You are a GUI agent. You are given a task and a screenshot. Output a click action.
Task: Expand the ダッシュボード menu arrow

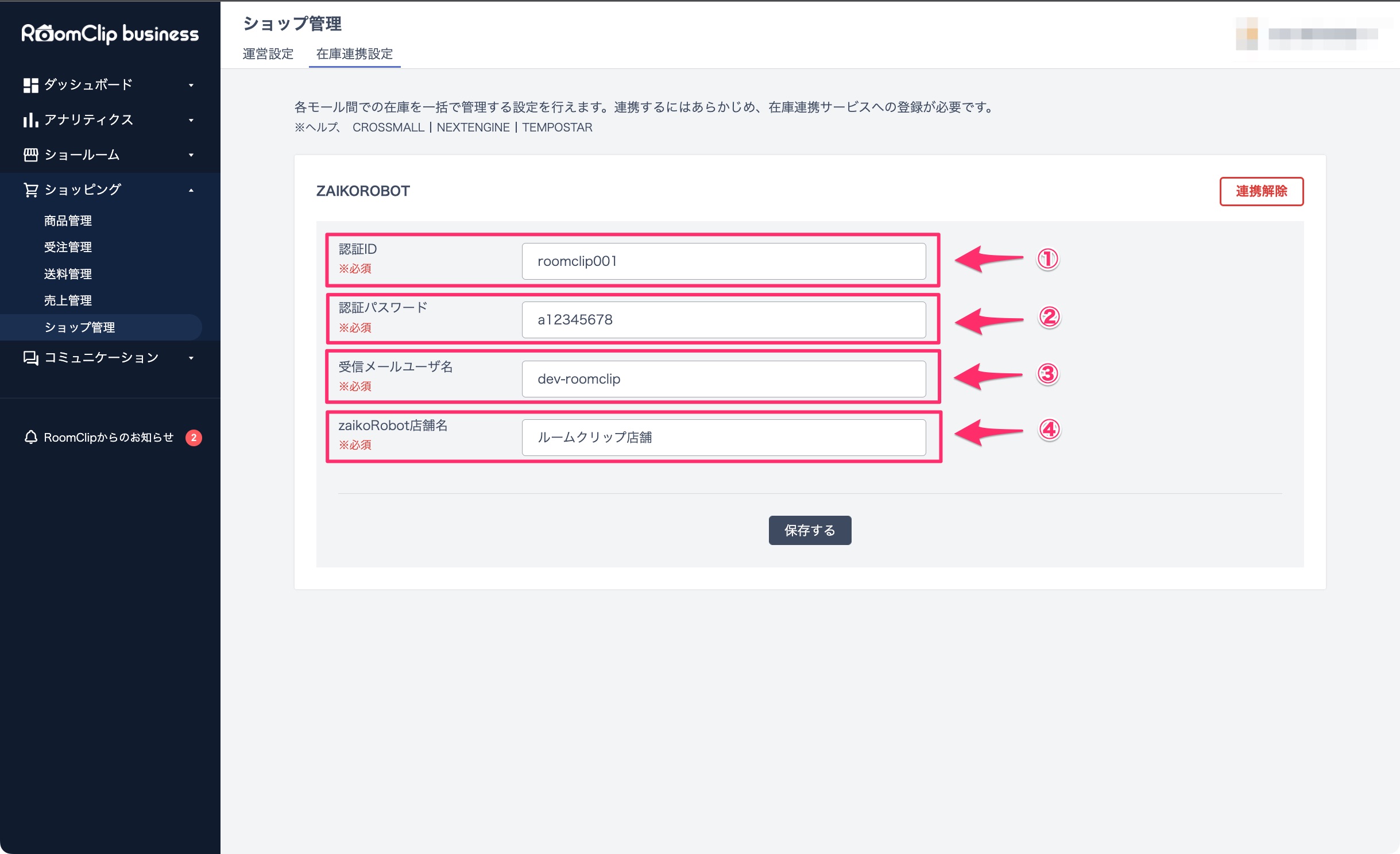(191, 86)
